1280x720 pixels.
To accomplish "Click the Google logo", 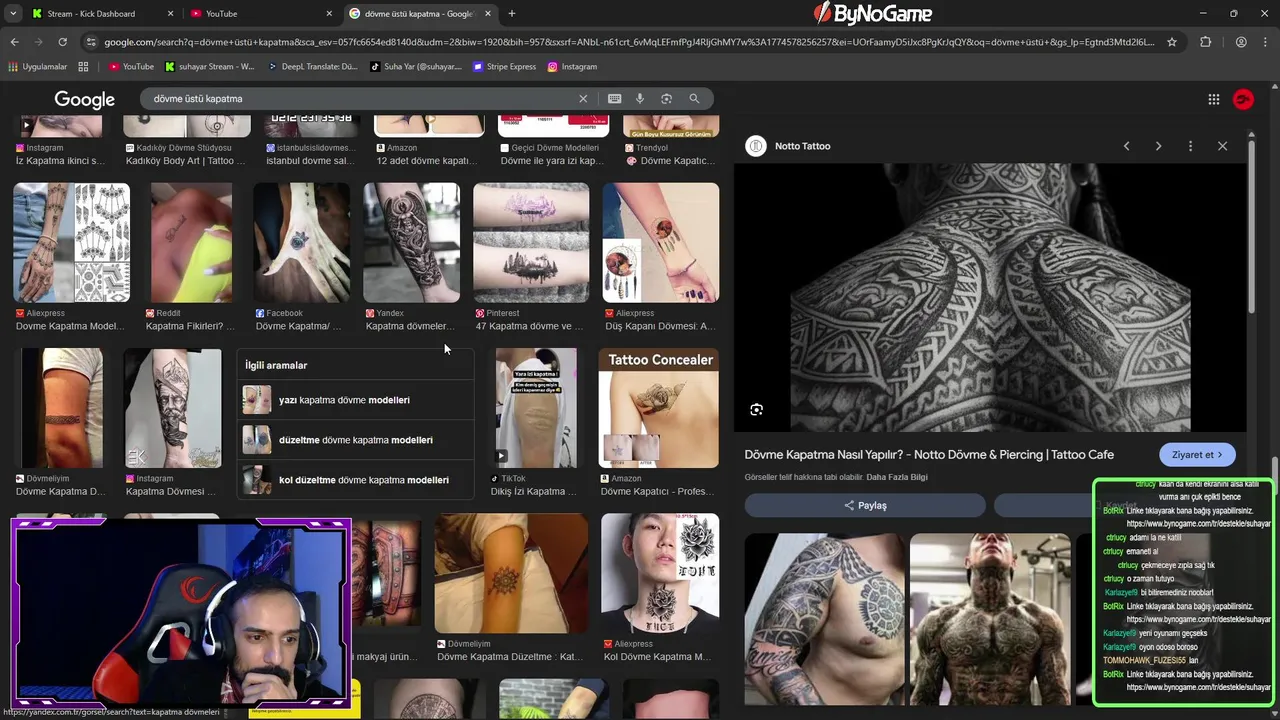I will pyautogui.click(x=85, y=99).
